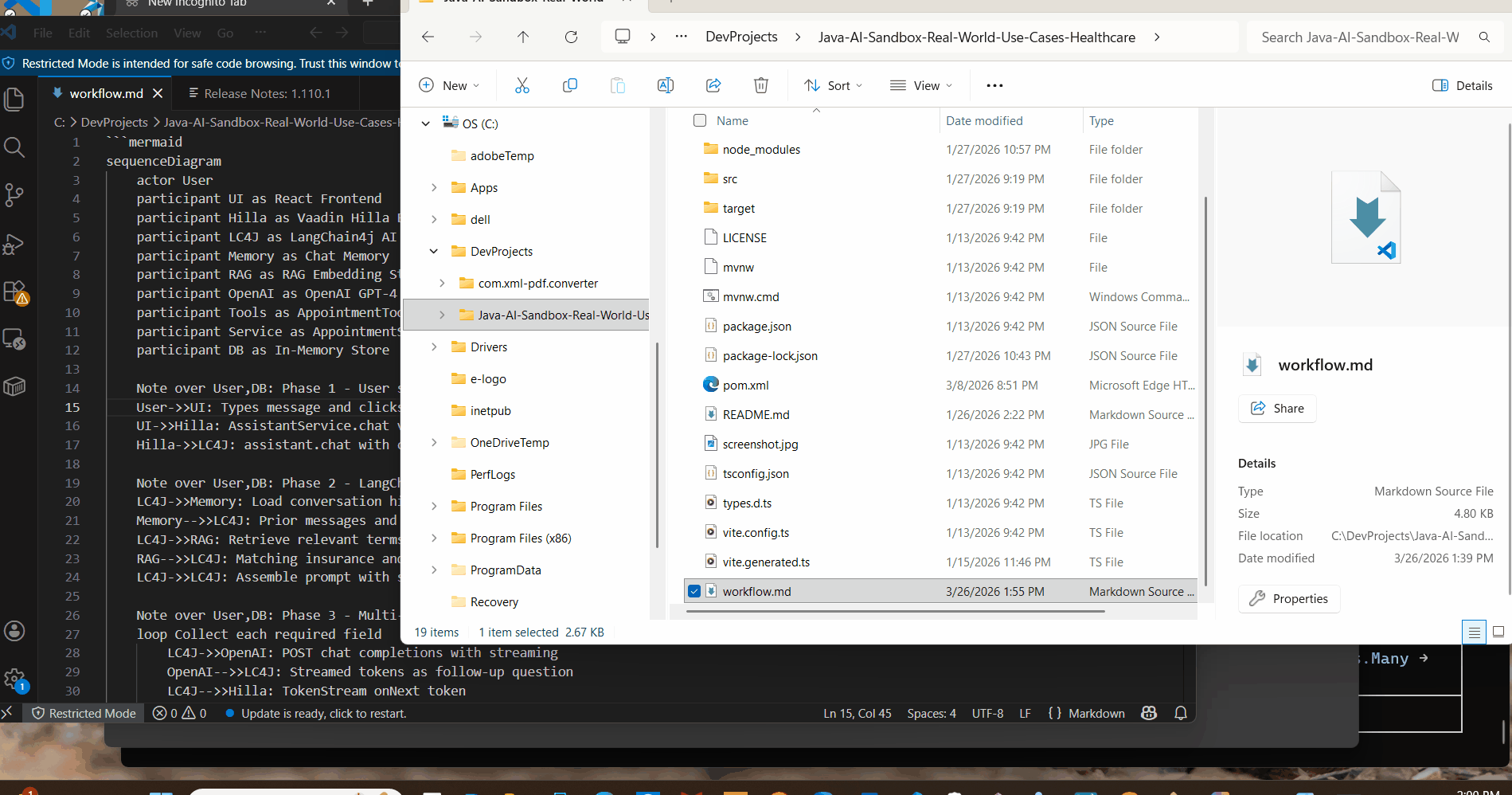The height and width of the screenshot is (795, 1512).
Task: Click the Delete trash icon
Action: click(761, 85)
